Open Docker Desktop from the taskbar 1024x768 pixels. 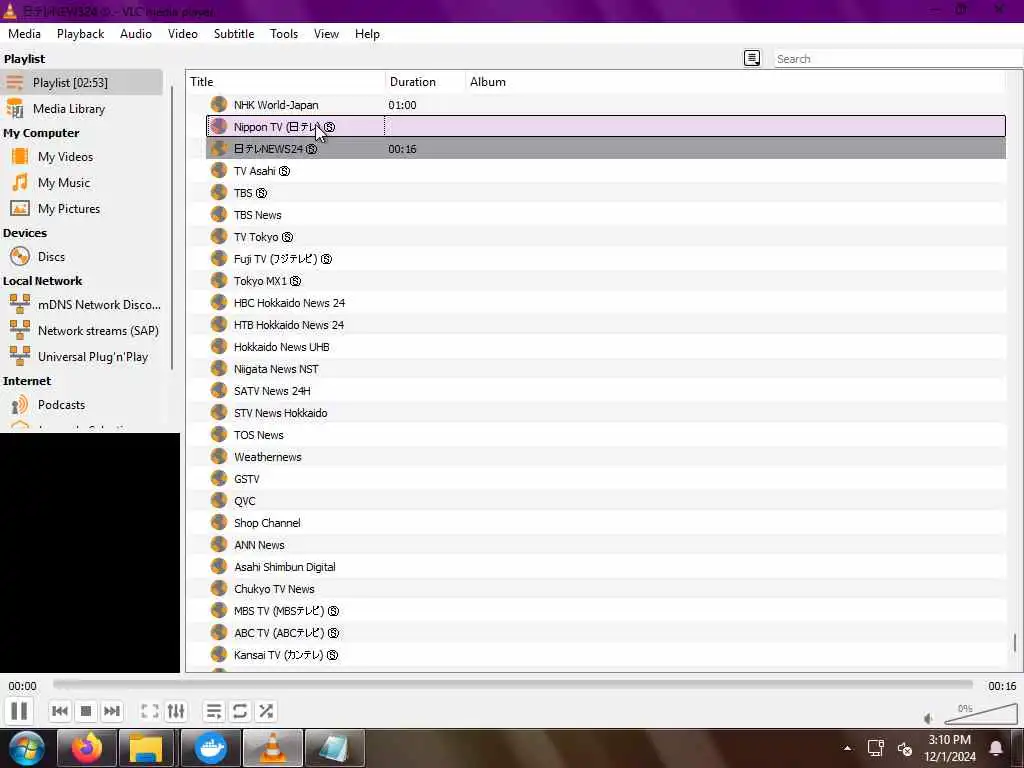[210, 748]
